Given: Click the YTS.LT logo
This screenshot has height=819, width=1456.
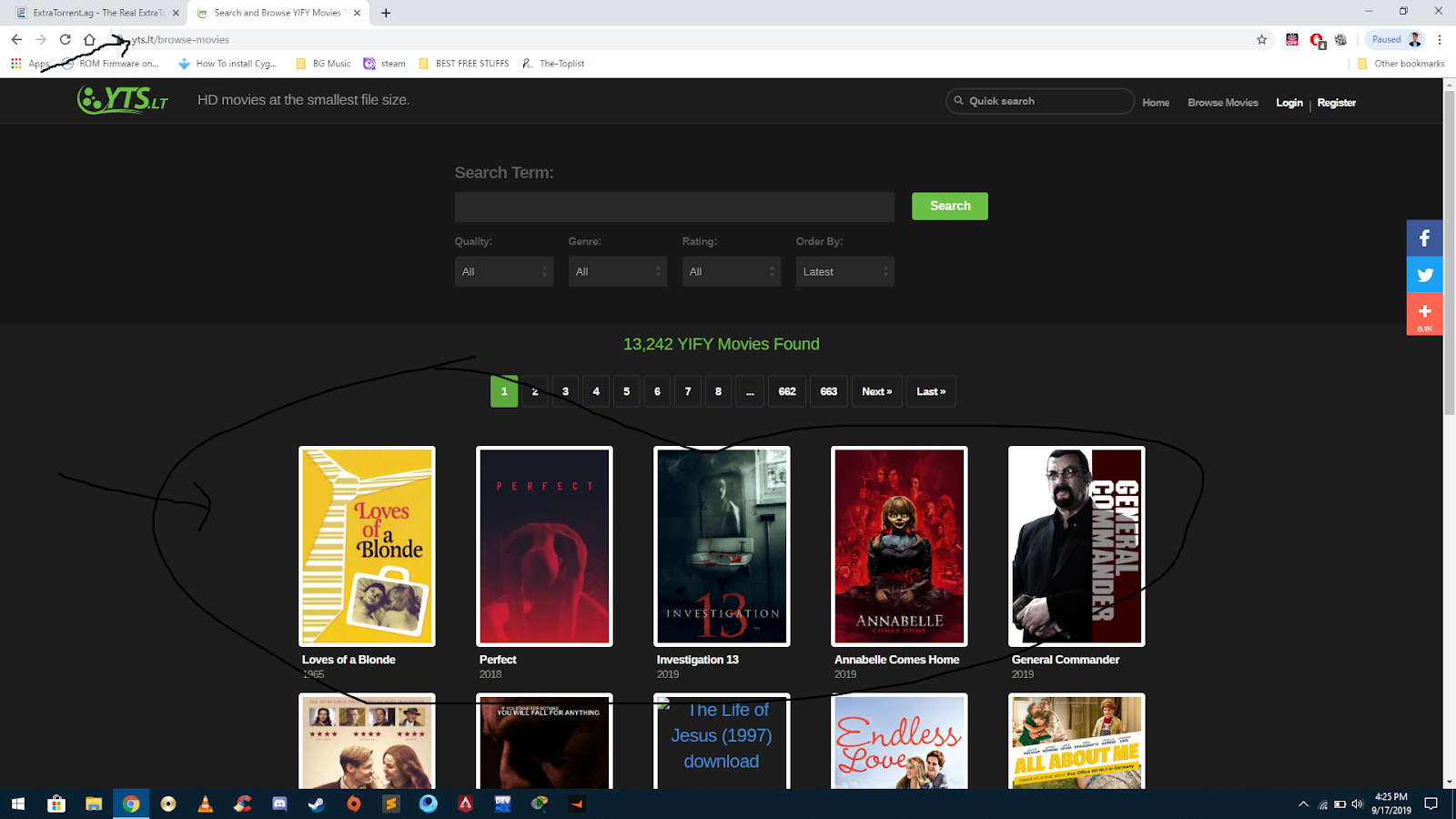Looking at the screenshot, I should 121,100.
